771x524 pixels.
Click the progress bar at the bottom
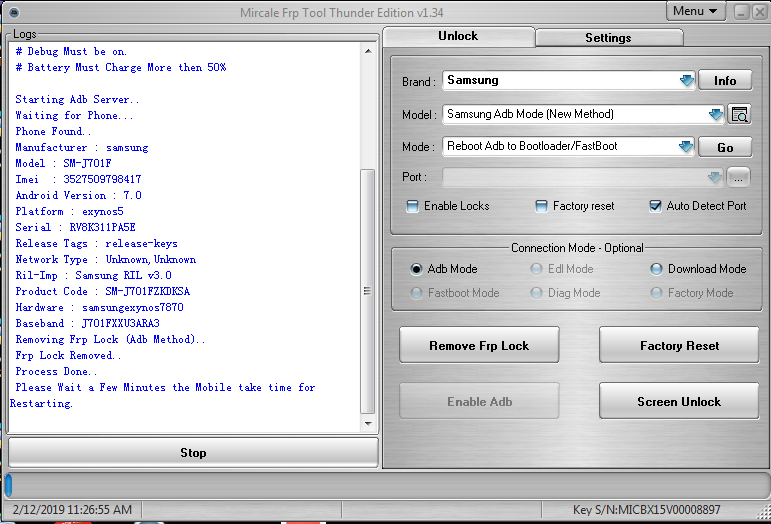(x=386, y=485)
